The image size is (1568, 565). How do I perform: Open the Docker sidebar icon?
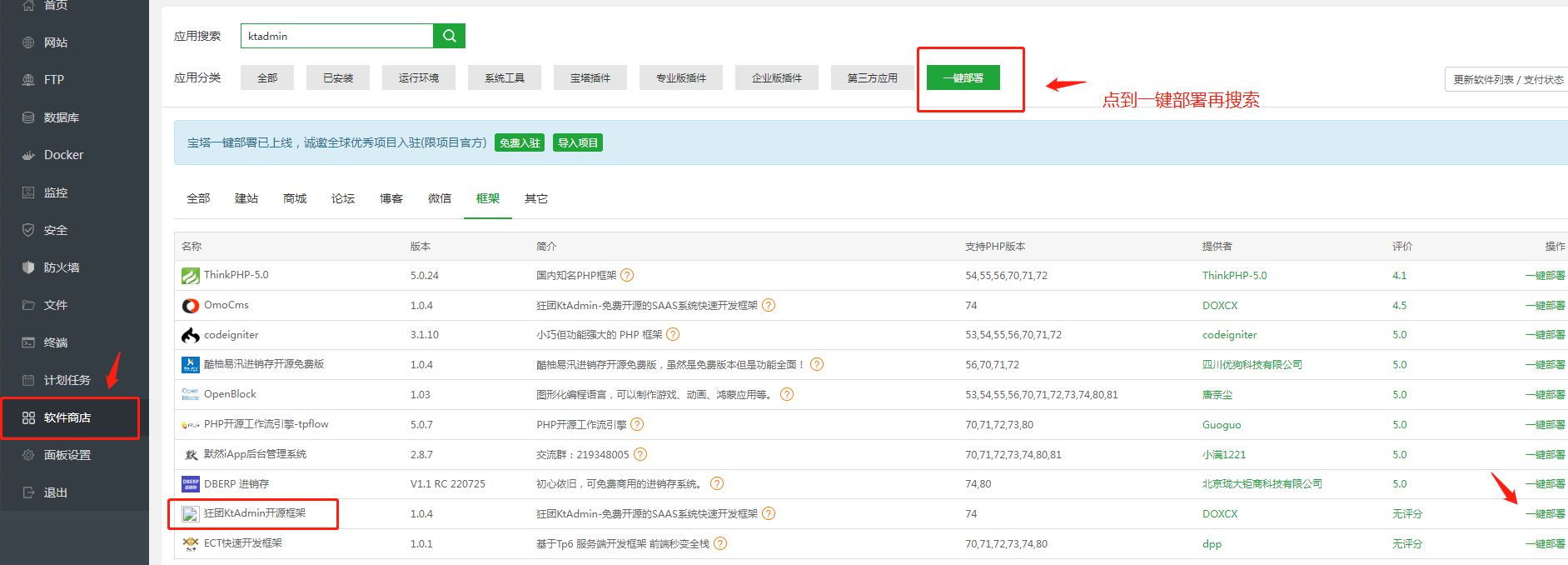point(28,155)
